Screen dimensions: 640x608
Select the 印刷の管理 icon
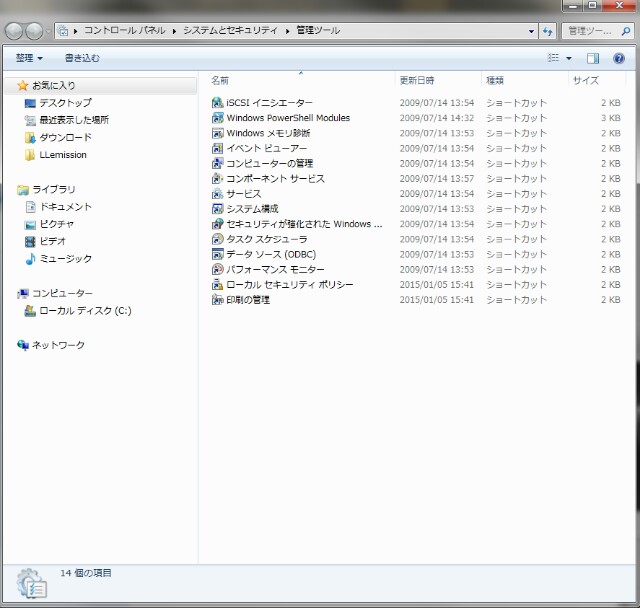218,300
